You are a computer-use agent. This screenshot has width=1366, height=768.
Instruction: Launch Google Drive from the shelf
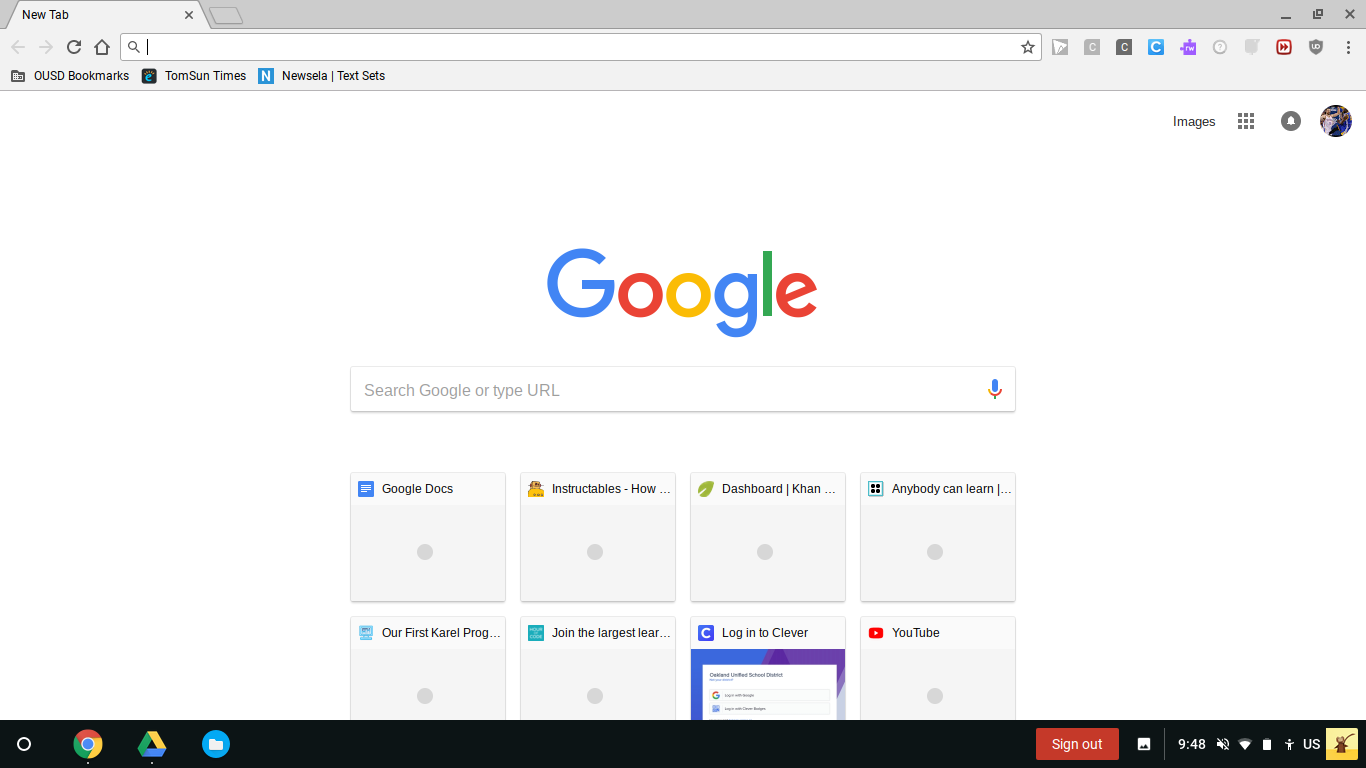tap(152, 744)
